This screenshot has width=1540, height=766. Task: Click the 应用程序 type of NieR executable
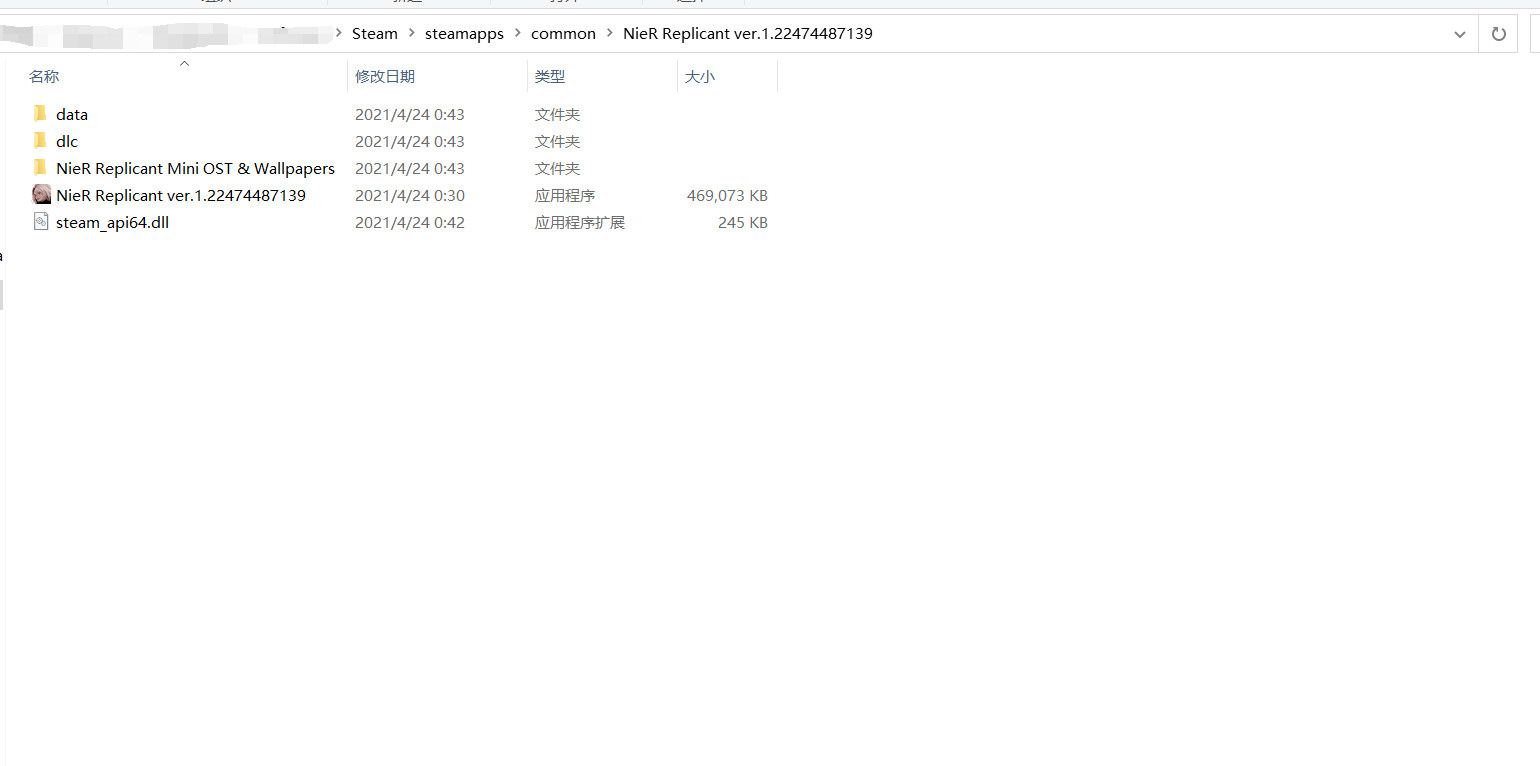click(565, 195)
